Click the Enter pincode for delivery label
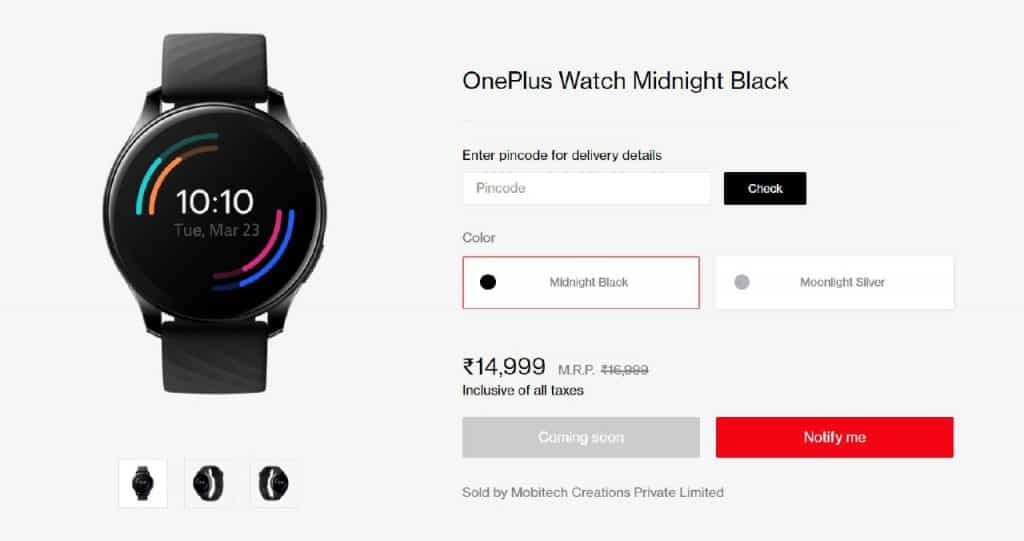 point(562,156)
